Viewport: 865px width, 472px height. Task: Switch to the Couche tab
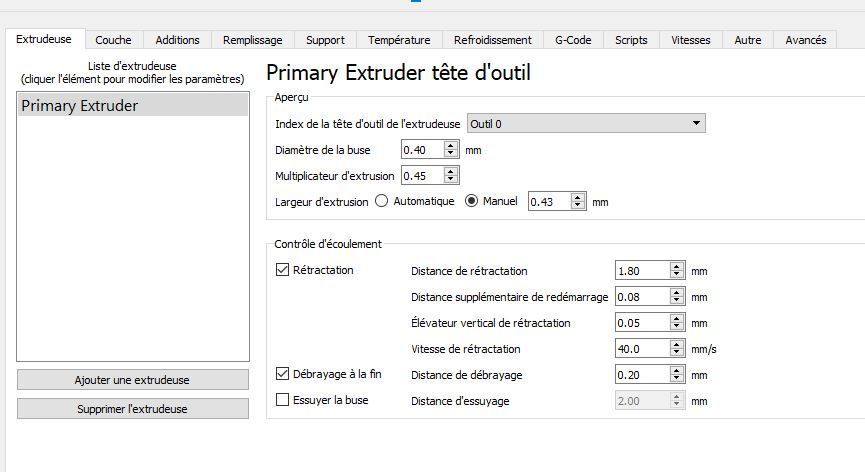114,40
